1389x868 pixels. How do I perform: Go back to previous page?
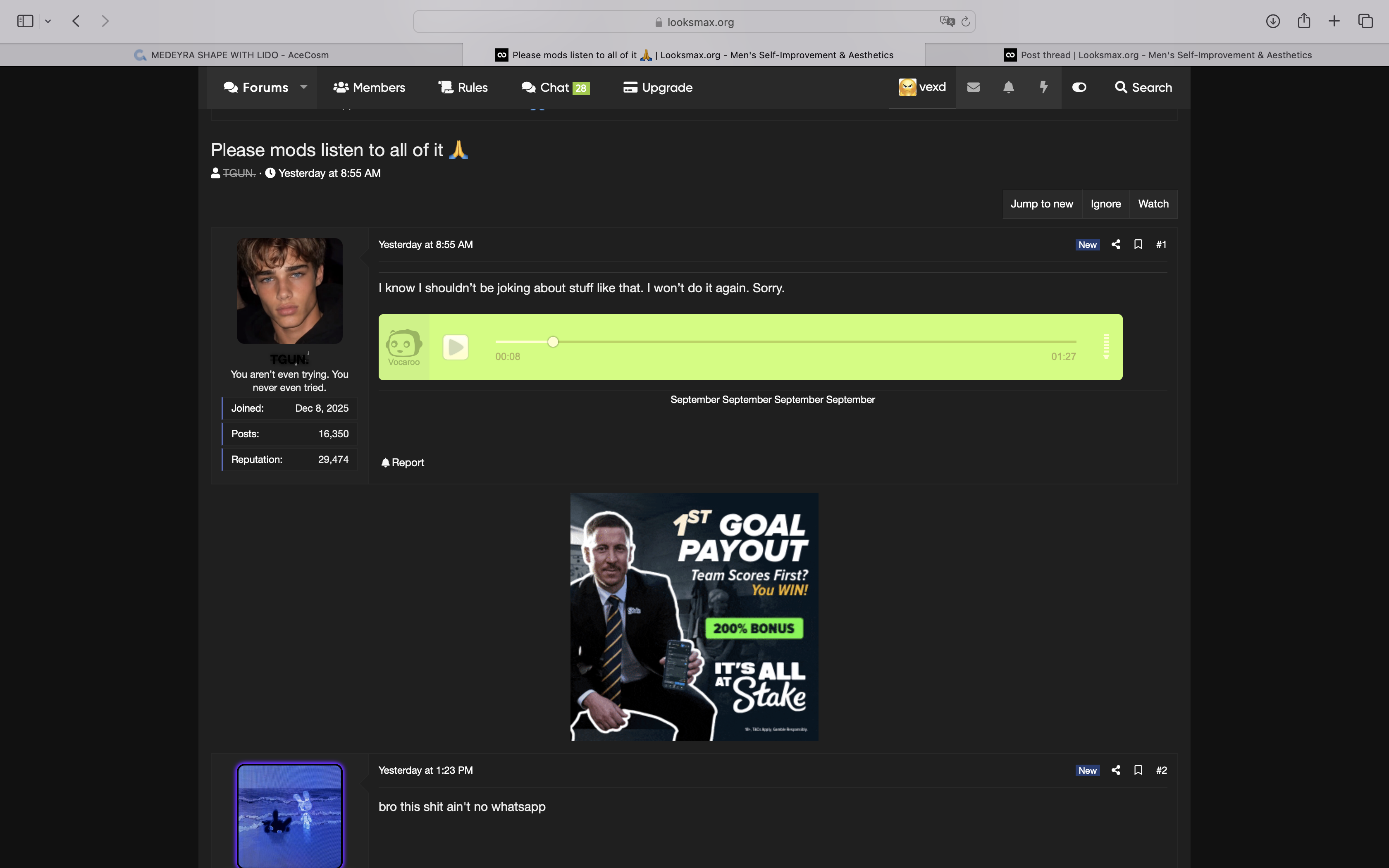(76, 21)
